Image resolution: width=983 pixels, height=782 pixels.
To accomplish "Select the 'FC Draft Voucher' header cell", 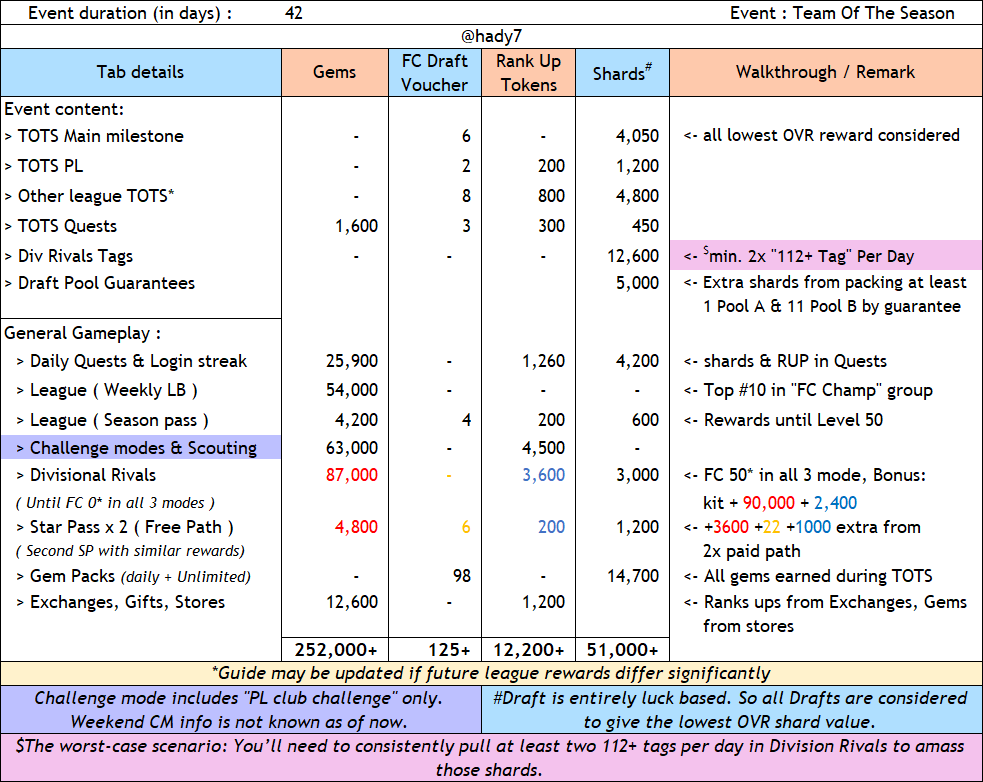I will point(434,72).
